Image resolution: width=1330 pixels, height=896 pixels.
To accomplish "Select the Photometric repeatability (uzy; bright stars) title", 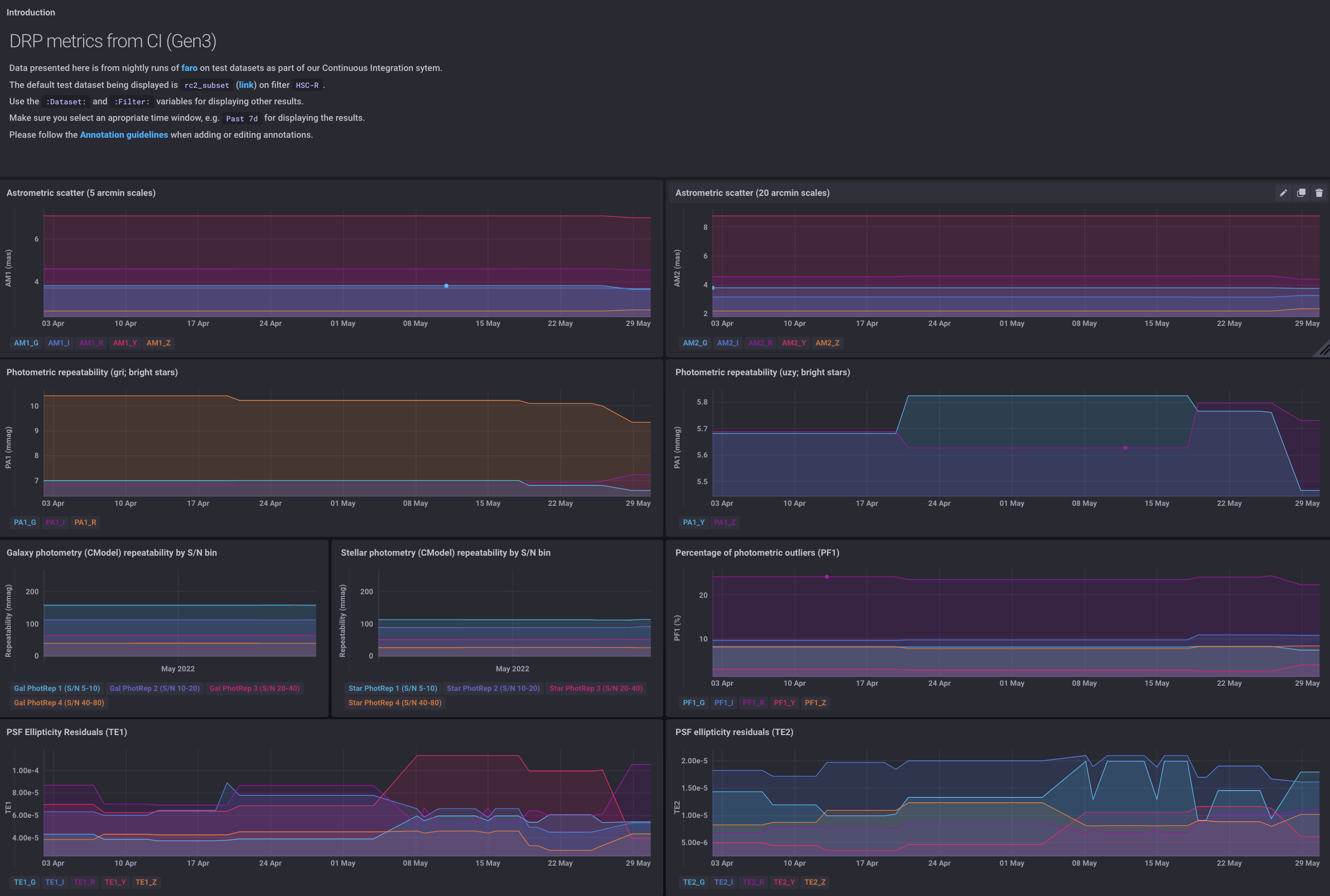I will click(763, 373).
